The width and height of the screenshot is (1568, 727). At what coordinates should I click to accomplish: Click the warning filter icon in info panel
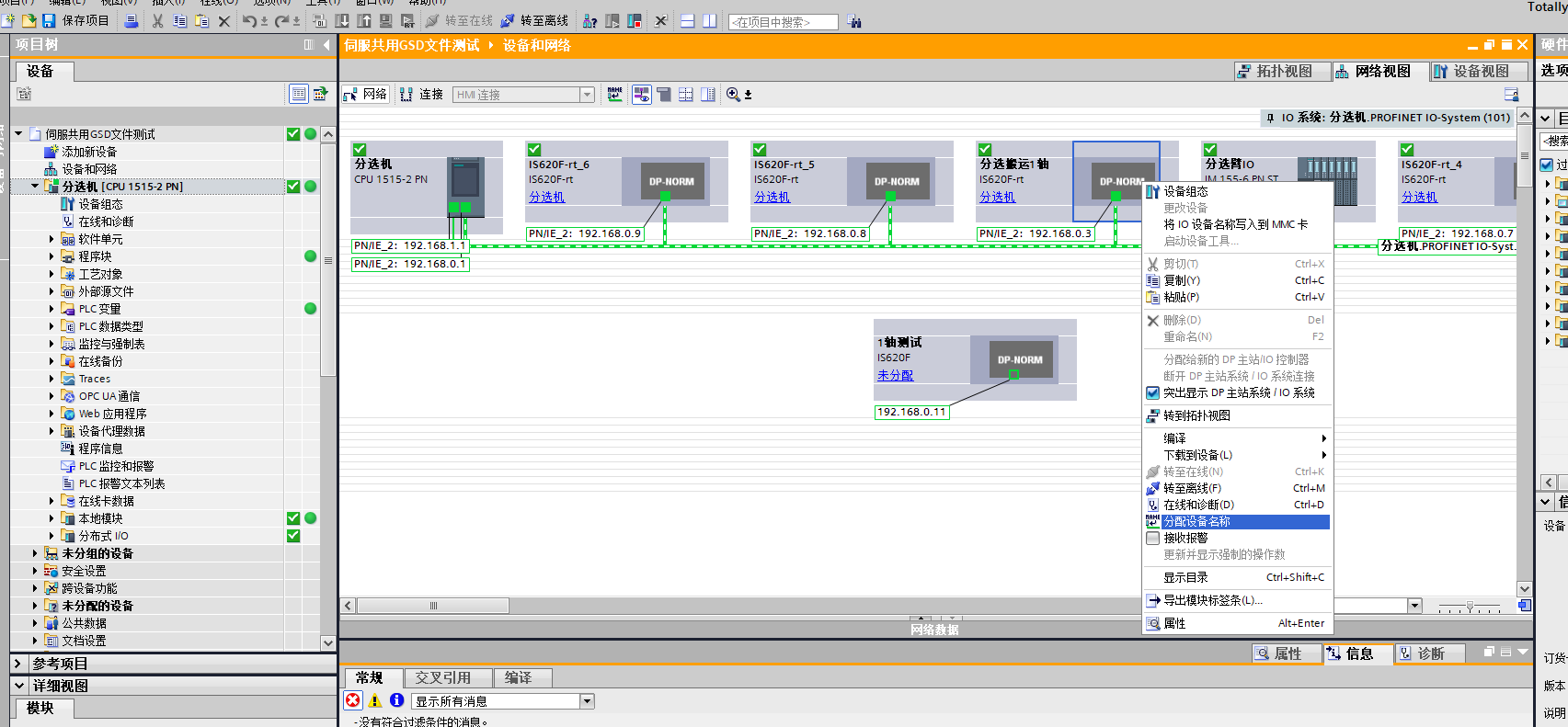coord(375,700)
